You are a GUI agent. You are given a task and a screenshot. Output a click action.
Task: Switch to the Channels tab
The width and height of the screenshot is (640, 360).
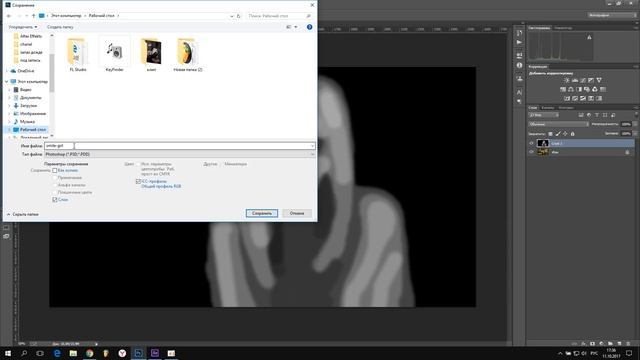coord(548,108)
